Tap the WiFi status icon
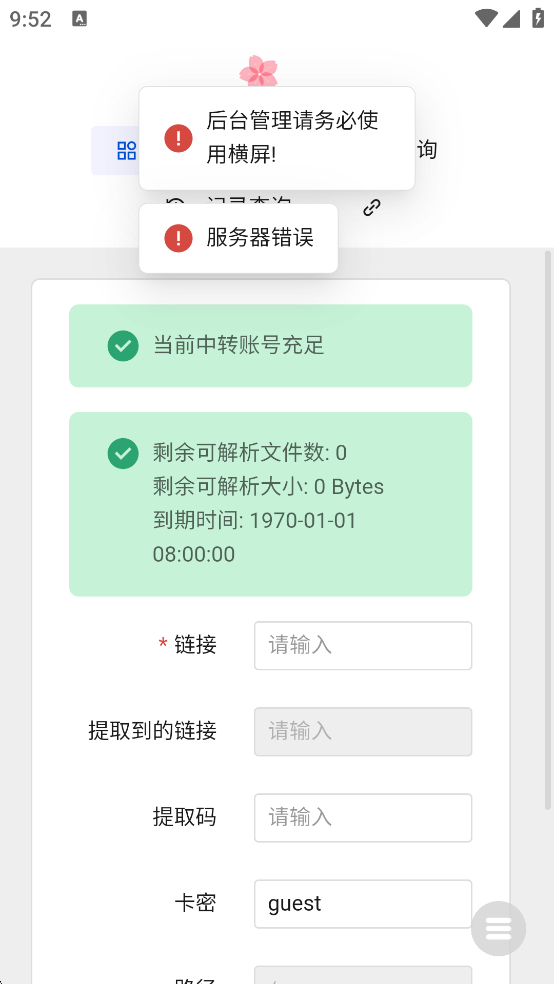Viewport: 554px width, 984px height. coord(486,18)
